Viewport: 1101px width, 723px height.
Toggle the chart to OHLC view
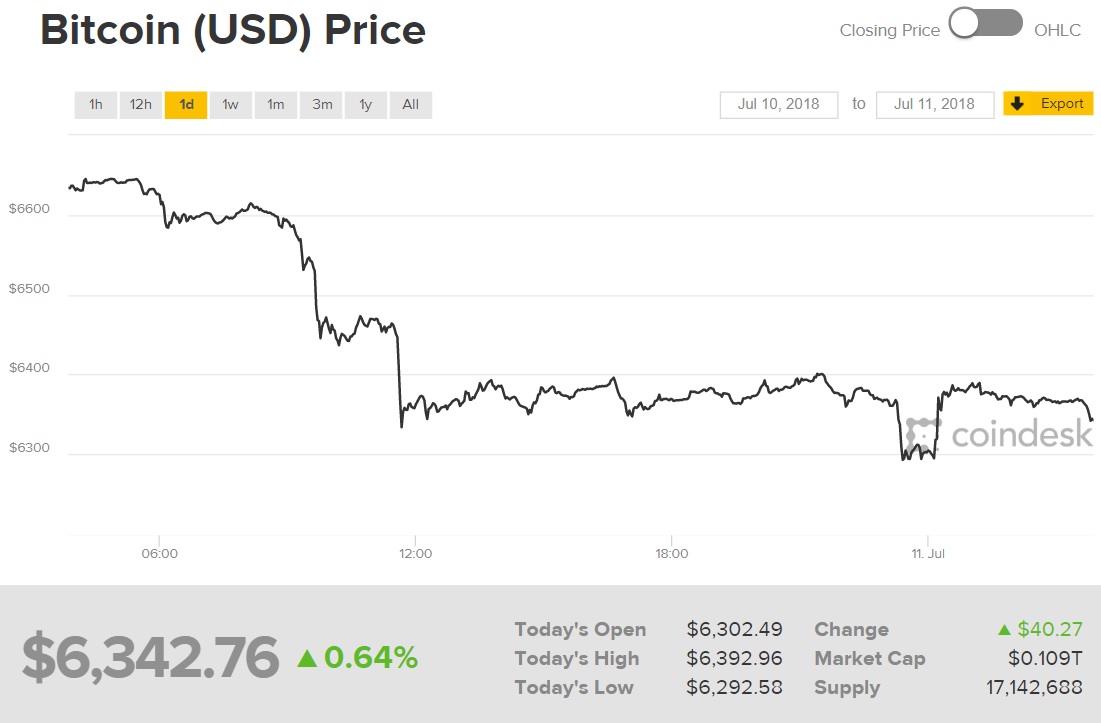tap(1057, 30)
